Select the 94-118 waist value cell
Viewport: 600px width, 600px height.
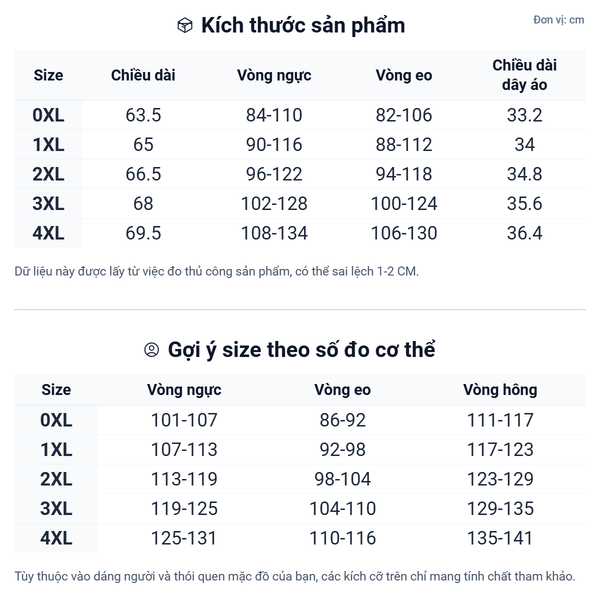coord(404,174)
